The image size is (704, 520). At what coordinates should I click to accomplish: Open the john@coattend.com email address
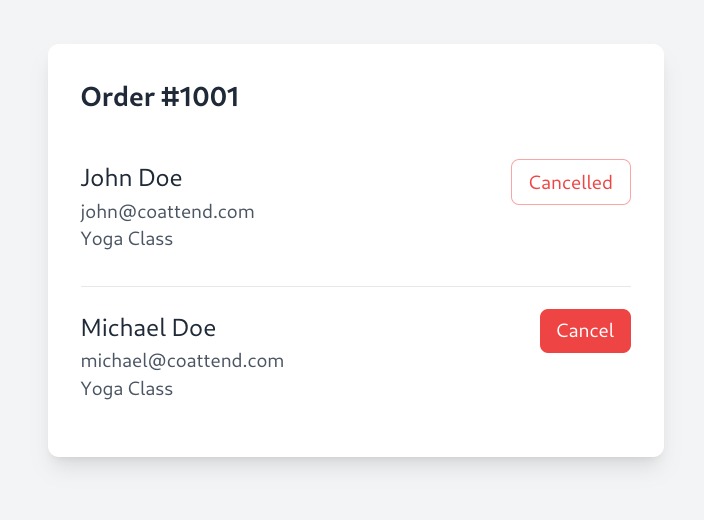pos(167,212)
